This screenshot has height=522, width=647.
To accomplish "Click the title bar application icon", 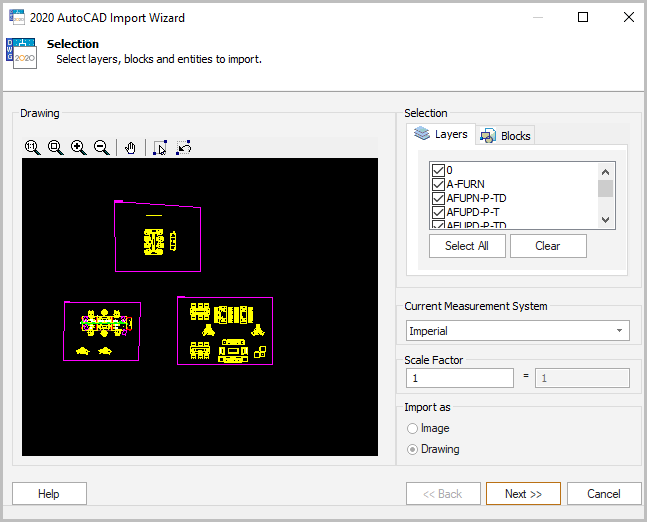I will 17,17.
